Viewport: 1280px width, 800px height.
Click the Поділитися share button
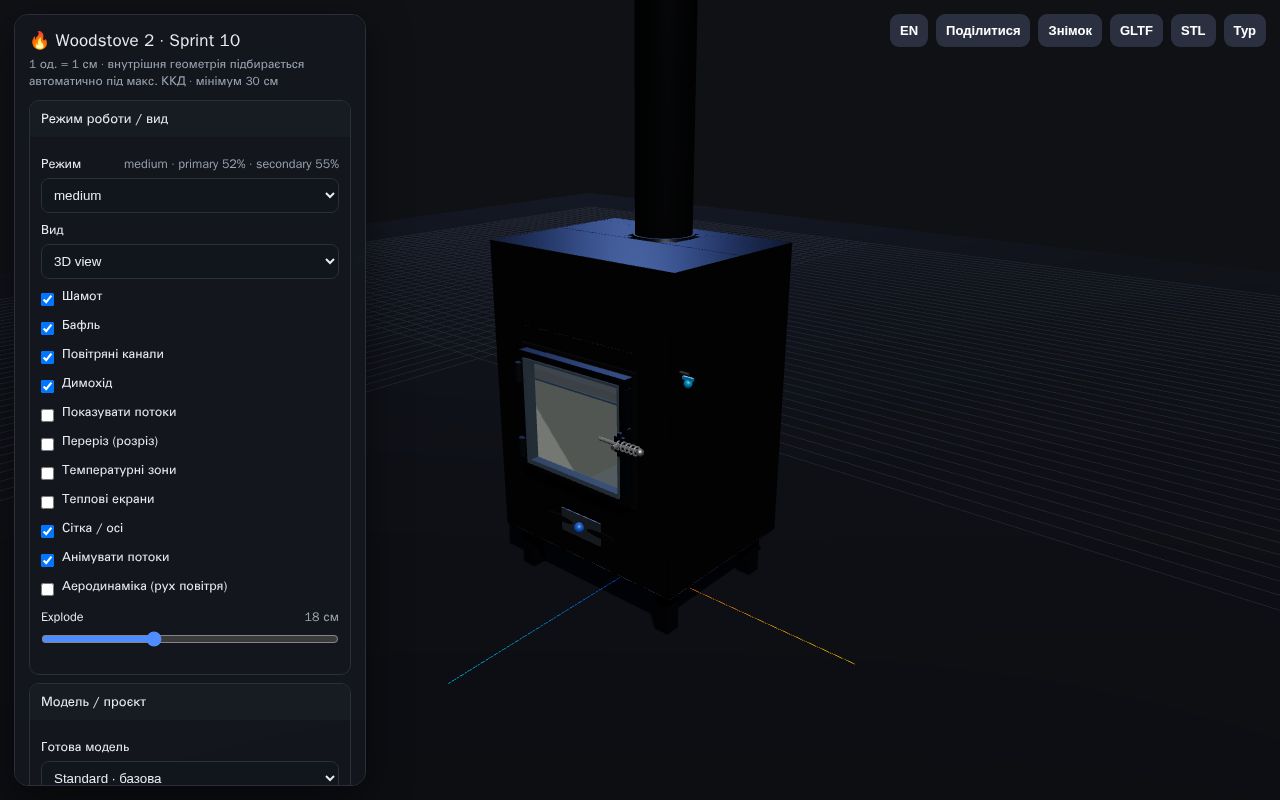(983, 30)
